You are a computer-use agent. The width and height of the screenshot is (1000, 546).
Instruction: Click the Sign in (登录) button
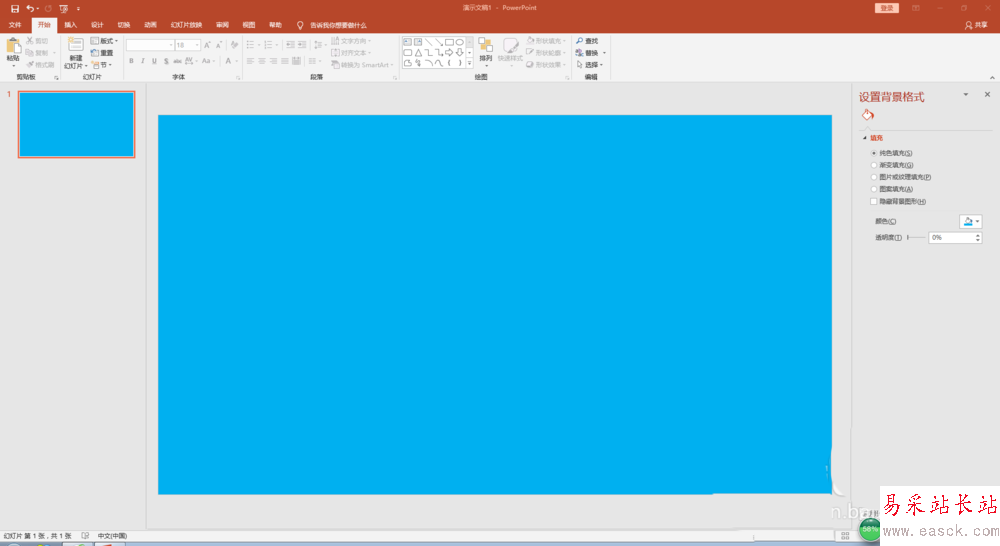[886, 8]
